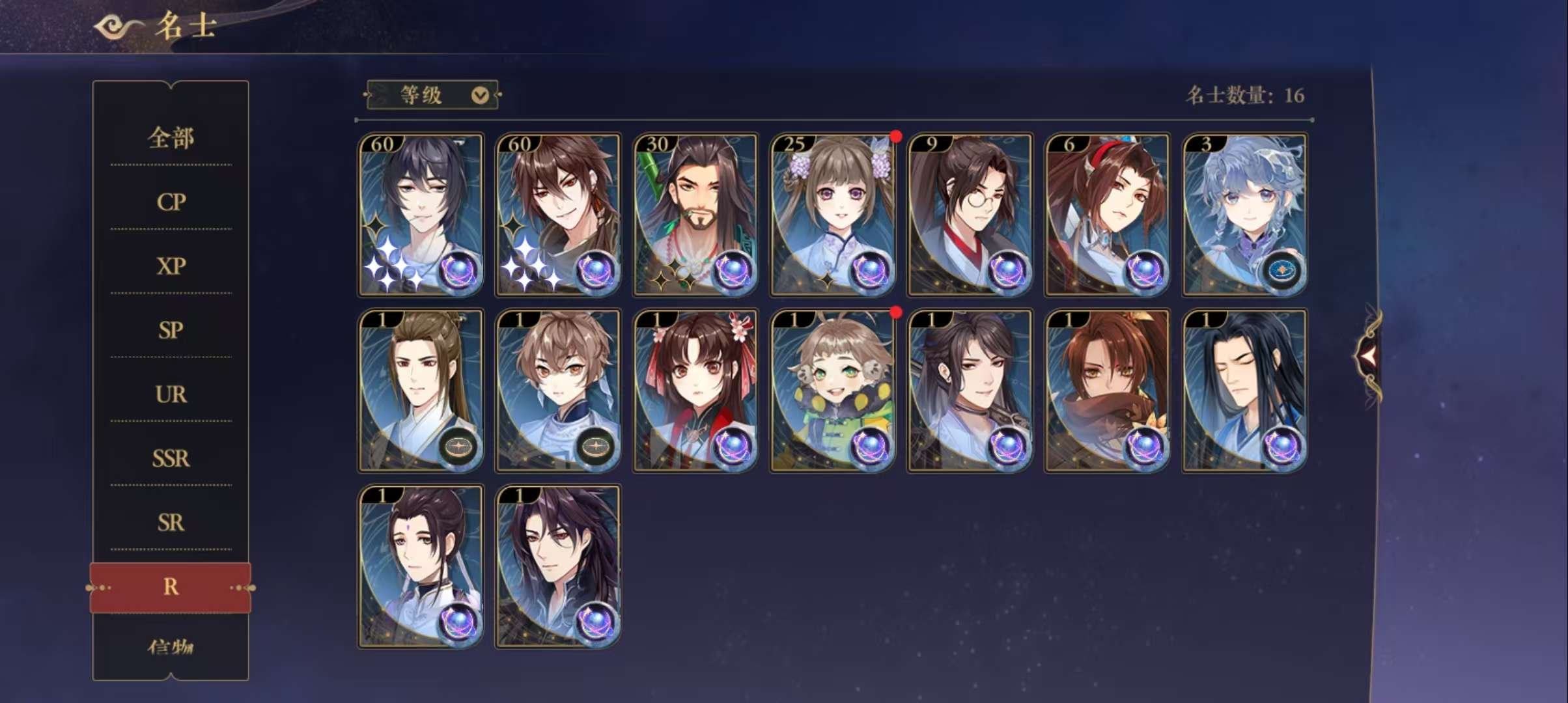Image resolution: width=1568 pixels, height=703 pixels.
Task: Click the red arrow ornament on right edge
Action: [x=1369, y=356]
